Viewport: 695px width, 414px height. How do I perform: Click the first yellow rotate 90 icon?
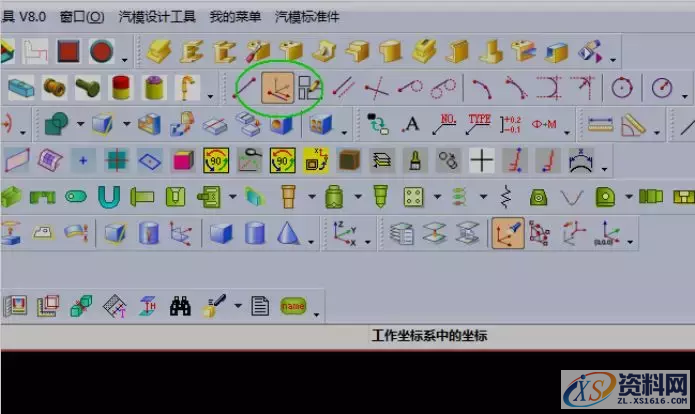tap(216, 160)
